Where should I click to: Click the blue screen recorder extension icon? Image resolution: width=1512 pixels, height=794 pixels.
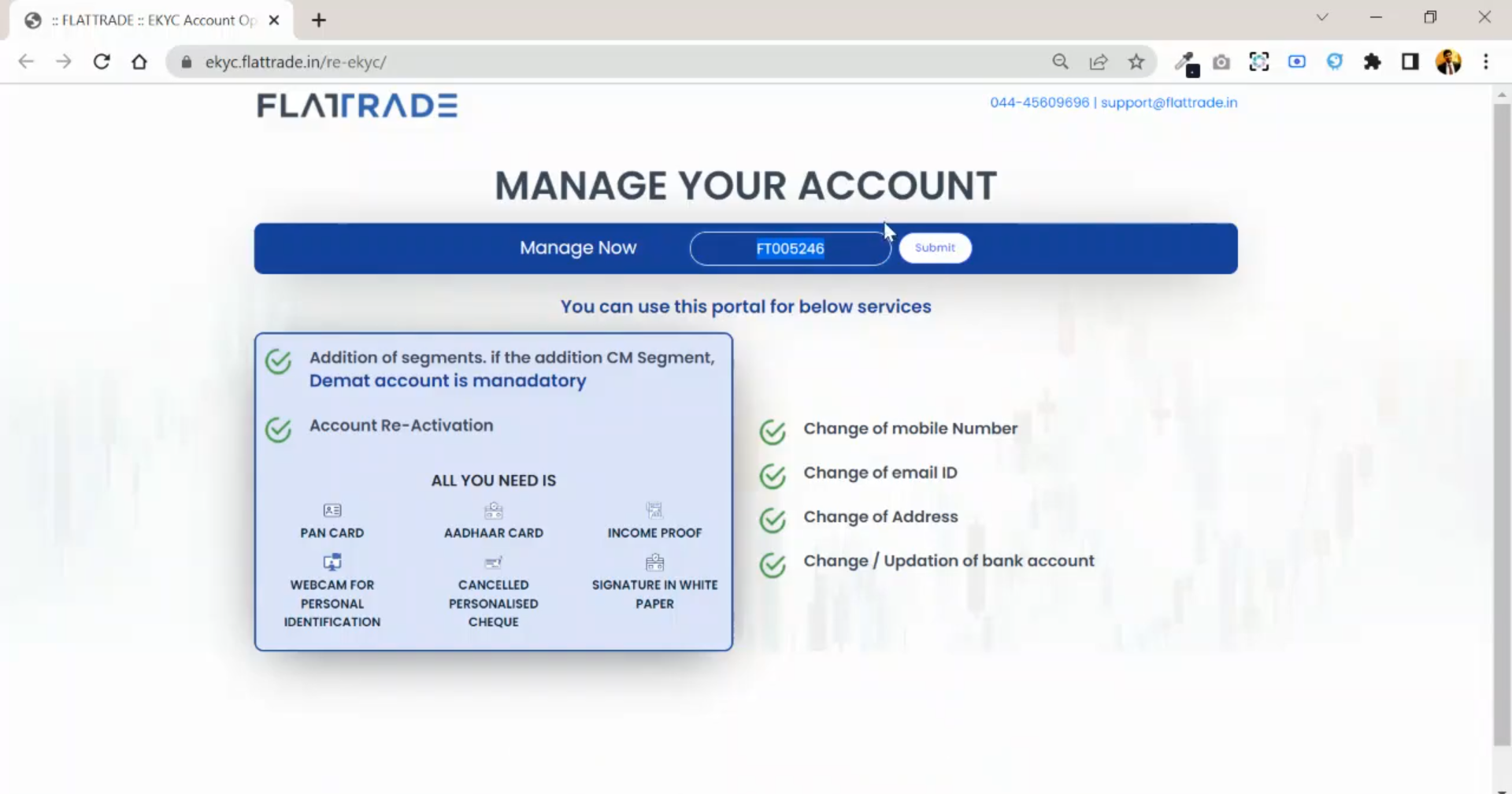tap(1296, 61)
